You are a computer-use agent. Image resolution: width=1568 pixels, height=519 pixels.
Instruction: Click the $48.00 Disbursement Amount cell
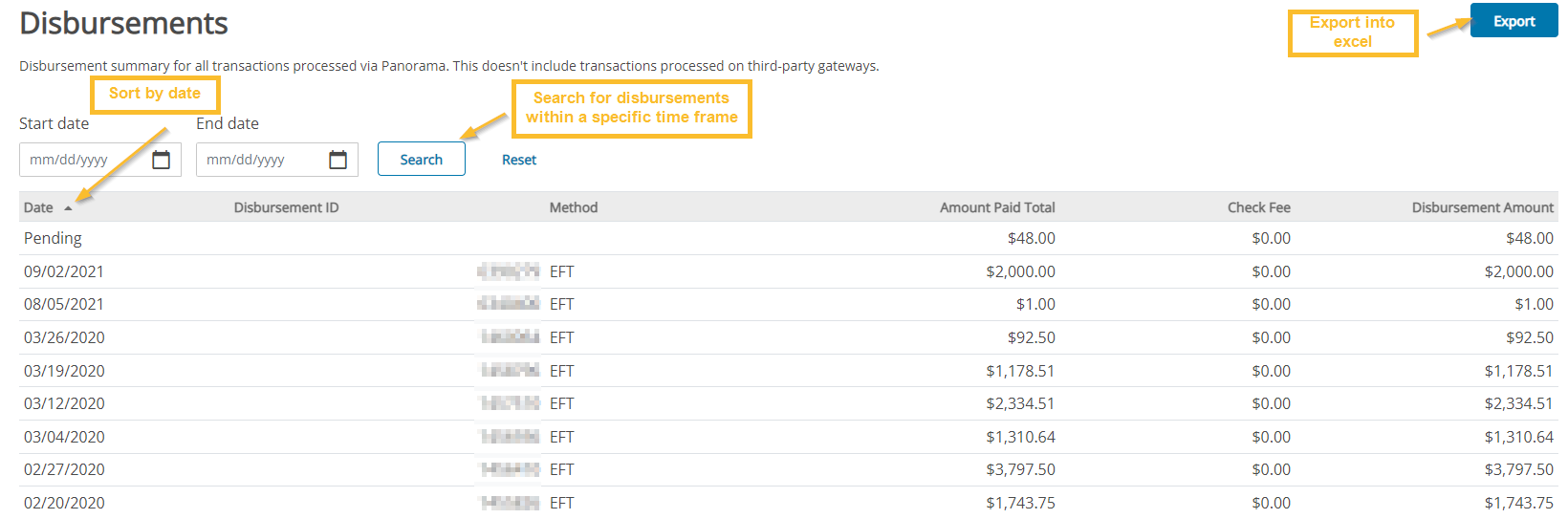(1530, 238)
